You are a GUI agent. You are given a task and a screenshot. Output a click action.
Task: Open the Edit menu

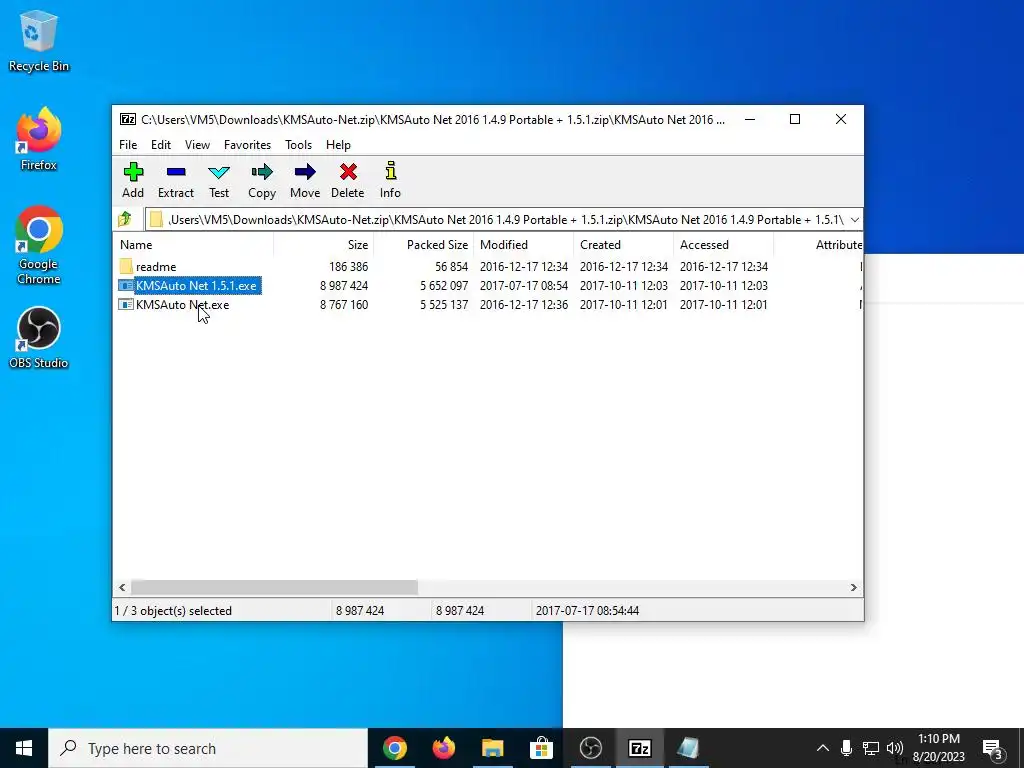tap(161, 145)
